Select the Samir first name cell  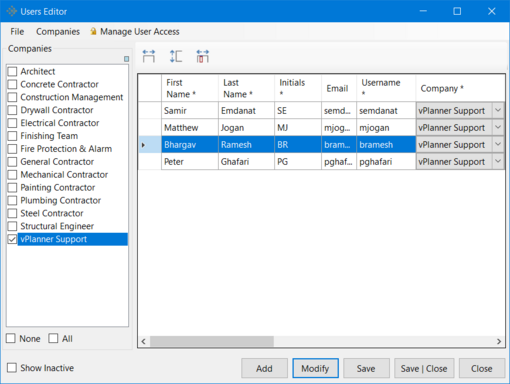pos(190,111)
